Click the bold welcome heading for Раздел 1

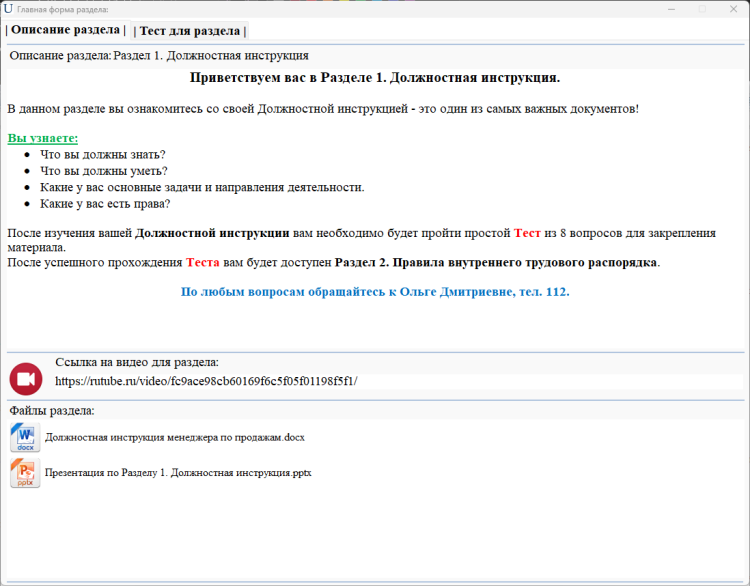pos(375,77)
